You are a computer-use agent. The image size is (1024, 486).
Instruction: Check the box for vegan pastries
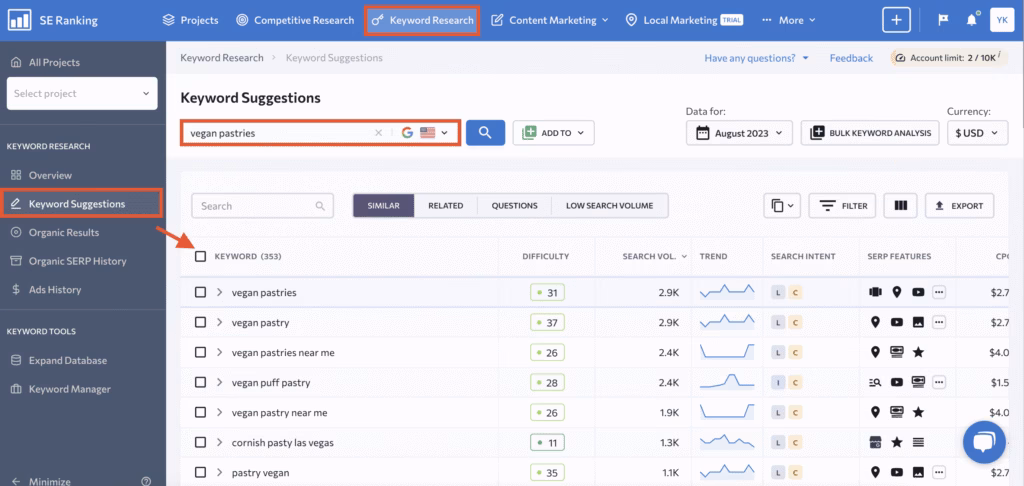201,292
